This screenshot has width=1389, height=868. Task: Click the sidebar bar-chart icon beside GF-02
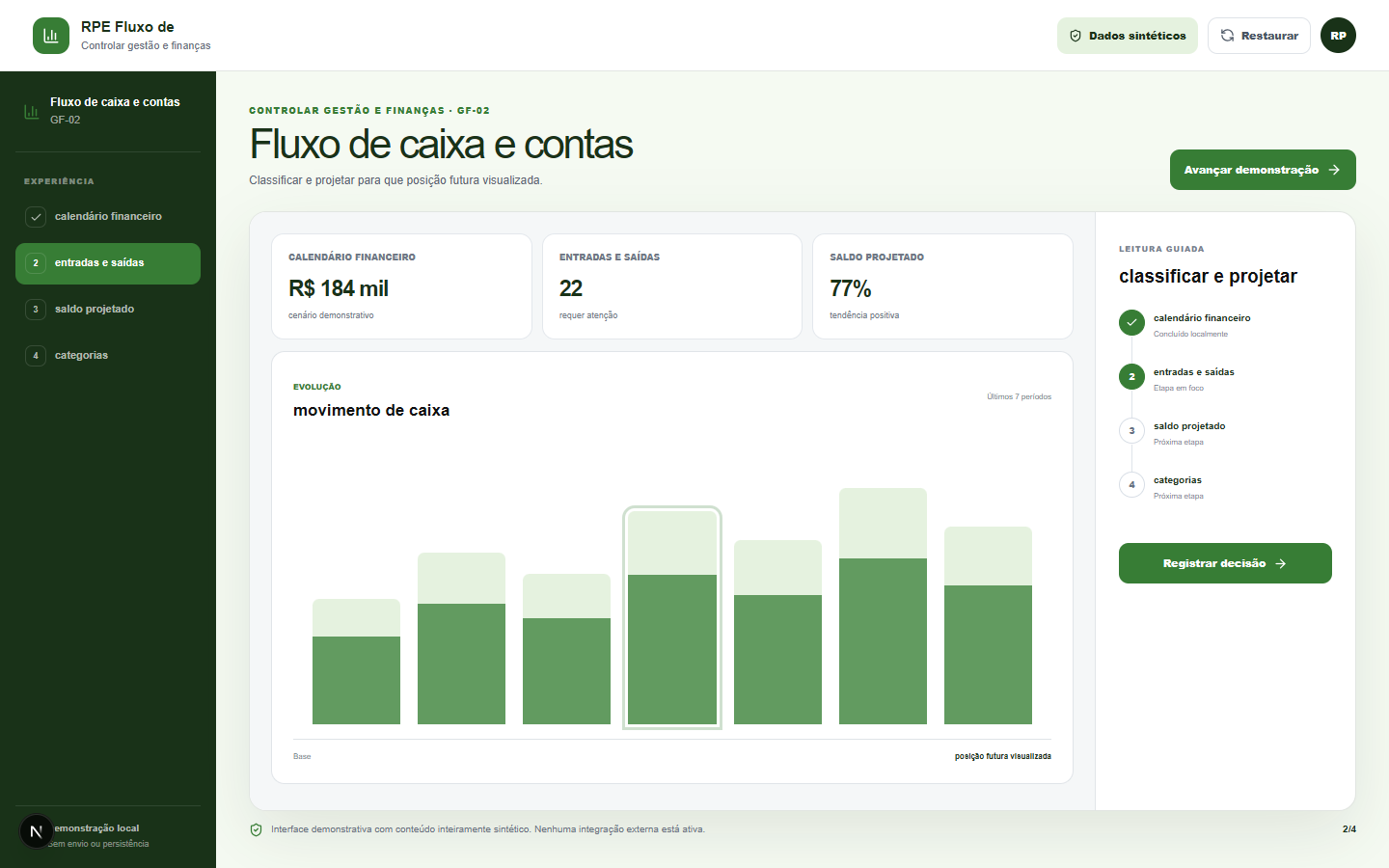pos(31,111)
